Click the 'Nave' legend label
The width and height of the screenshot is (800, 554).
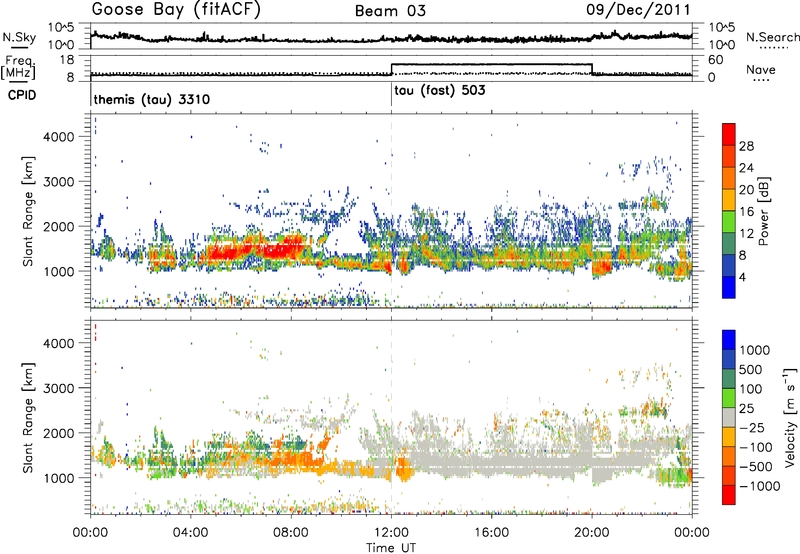tap(761, 69)
